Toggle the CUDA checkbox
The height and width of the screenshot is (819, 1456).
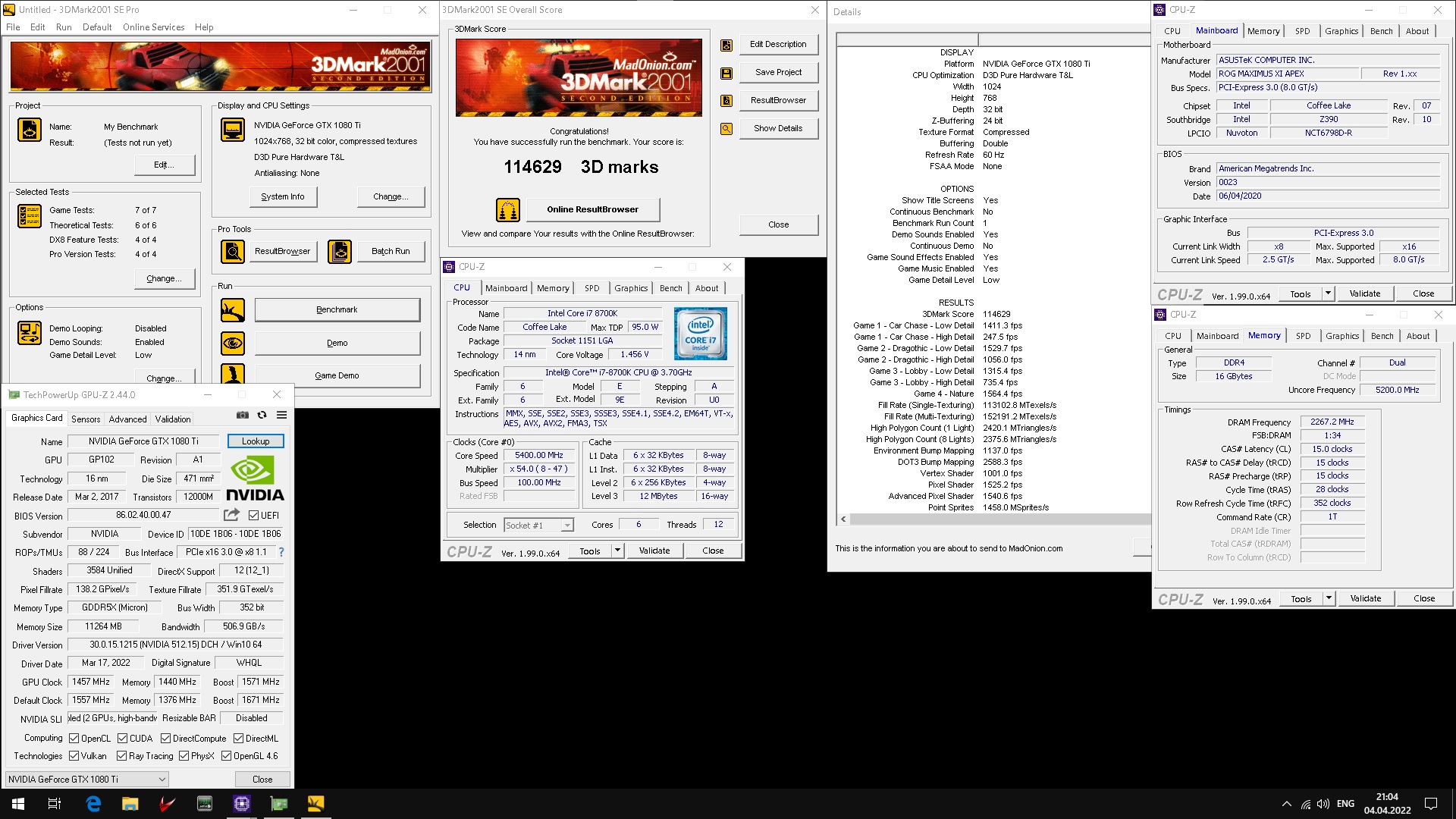122,739
